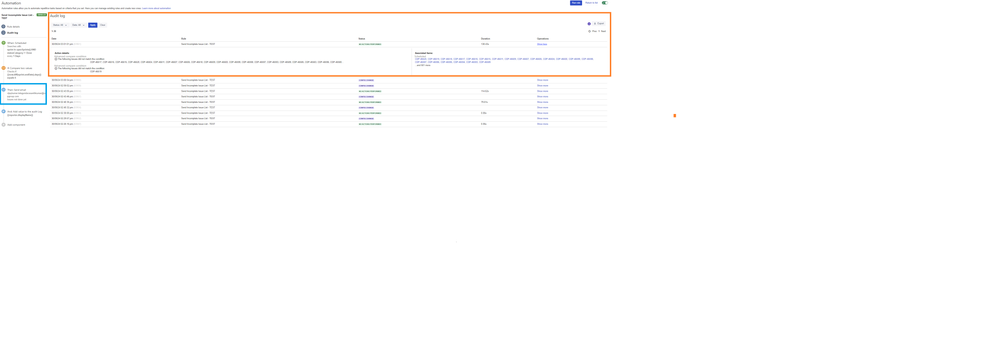
Task: Click the Operations column header
Action: pos(543,39)
